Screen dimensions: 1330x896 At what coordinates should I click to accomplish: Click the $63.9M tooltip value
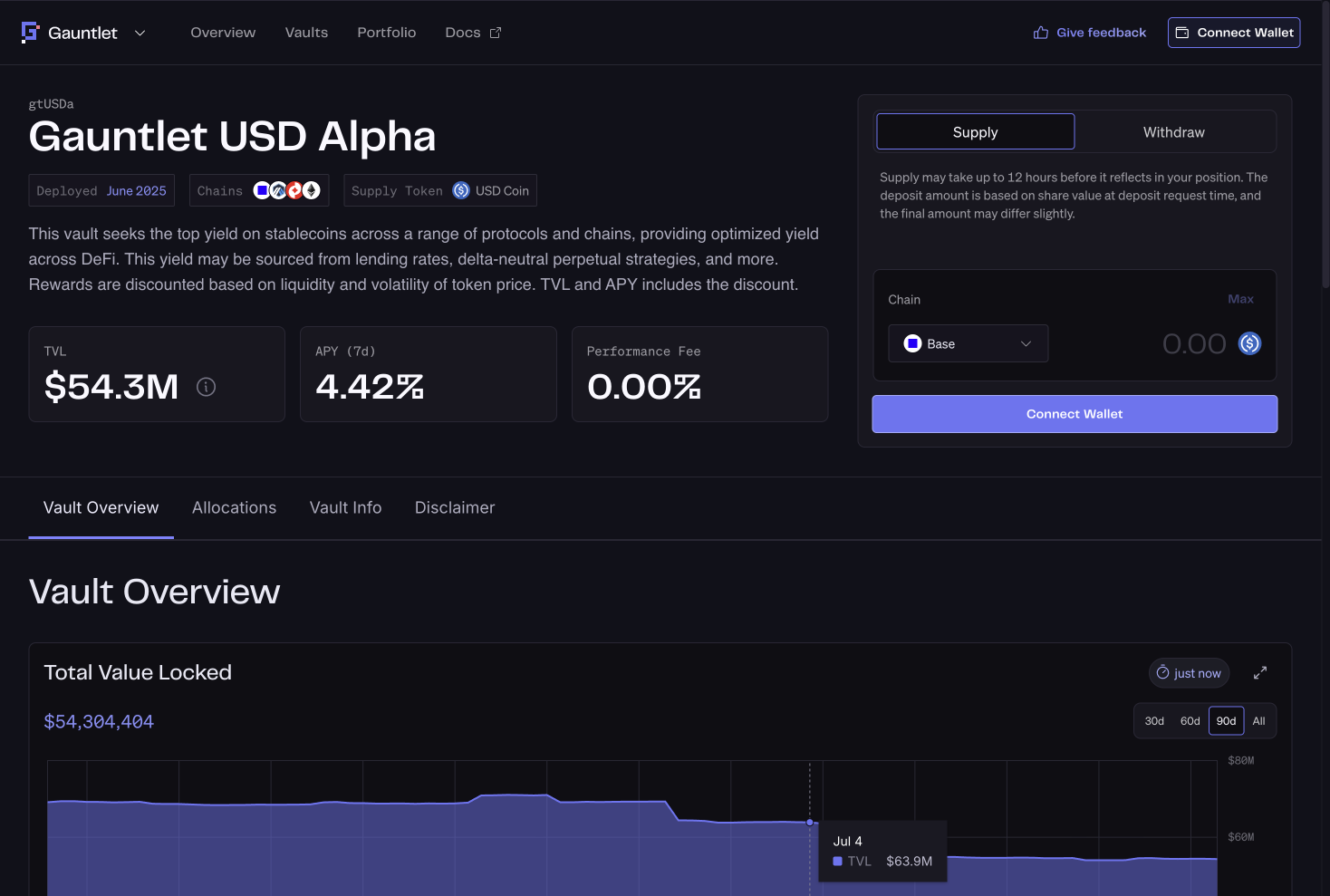tap(910, 862)
